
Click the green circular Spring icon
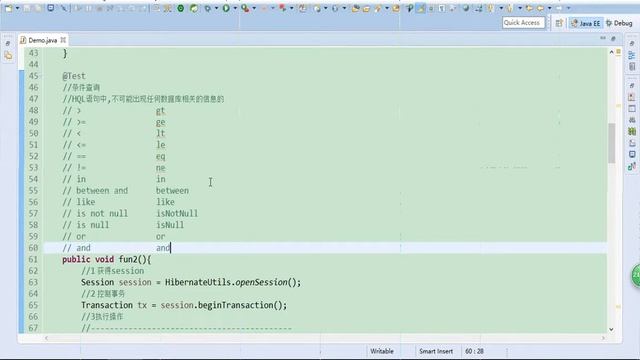180,8
